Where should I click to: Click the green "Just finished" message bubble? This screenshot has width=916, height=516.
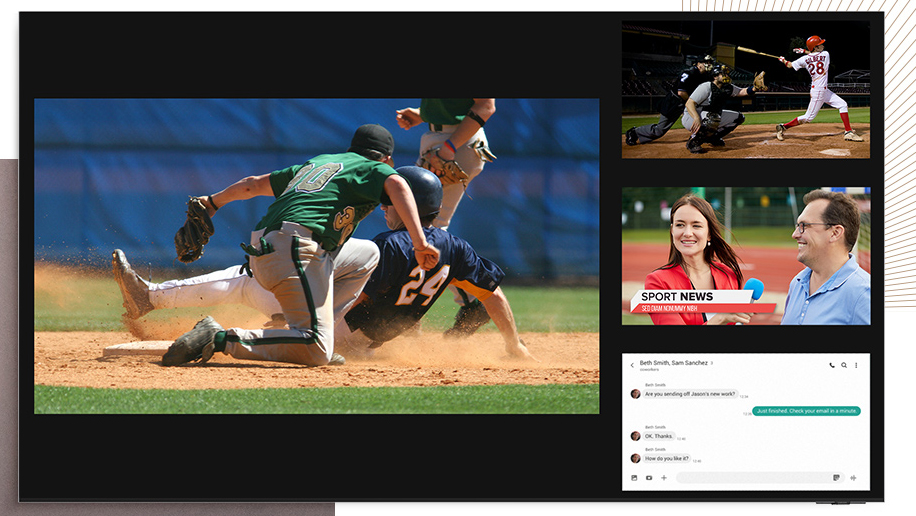coord(806,411)
